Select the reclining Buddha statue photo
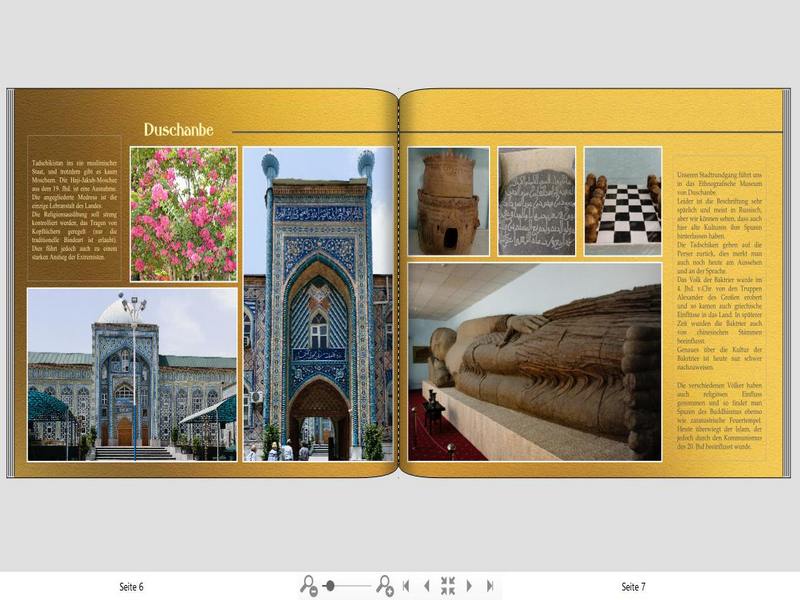The width and height of the screenshot is (800, 600). [535, 362]
